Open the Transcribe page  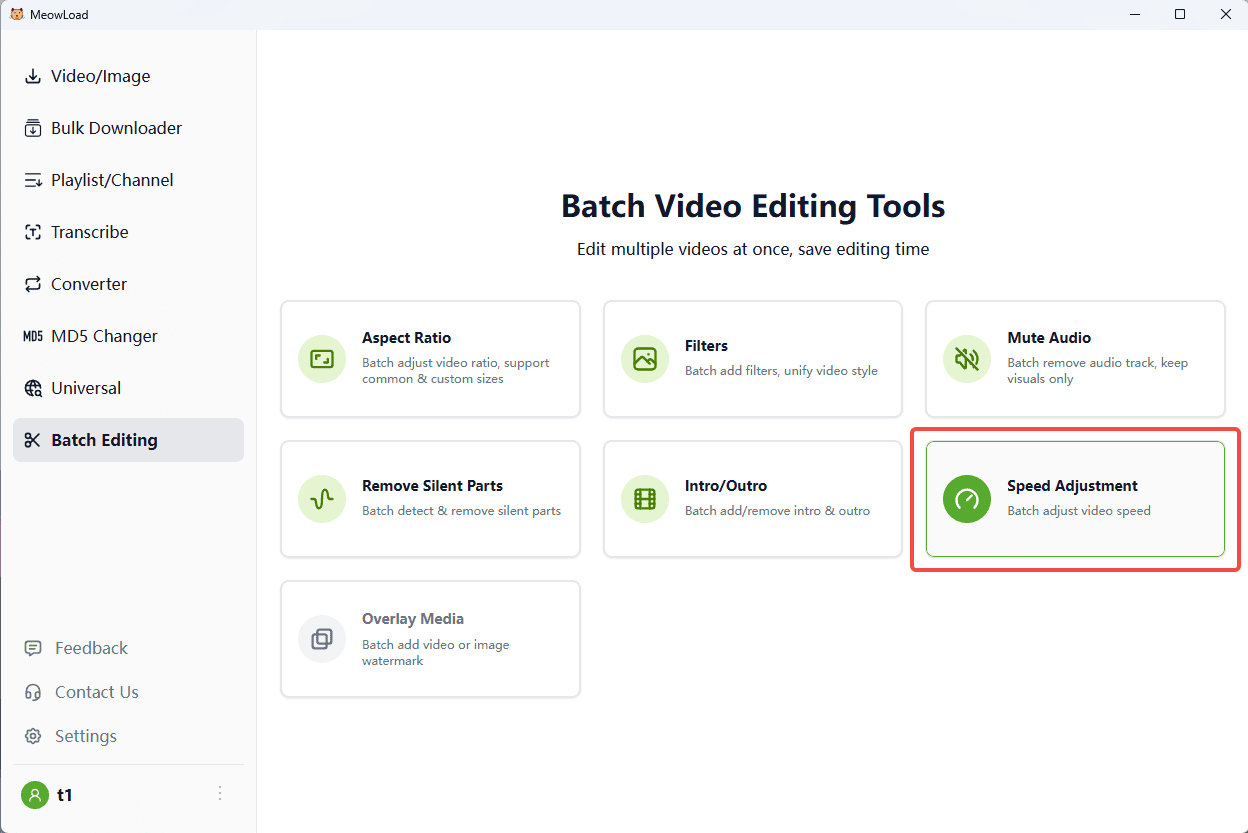(89, 232)
